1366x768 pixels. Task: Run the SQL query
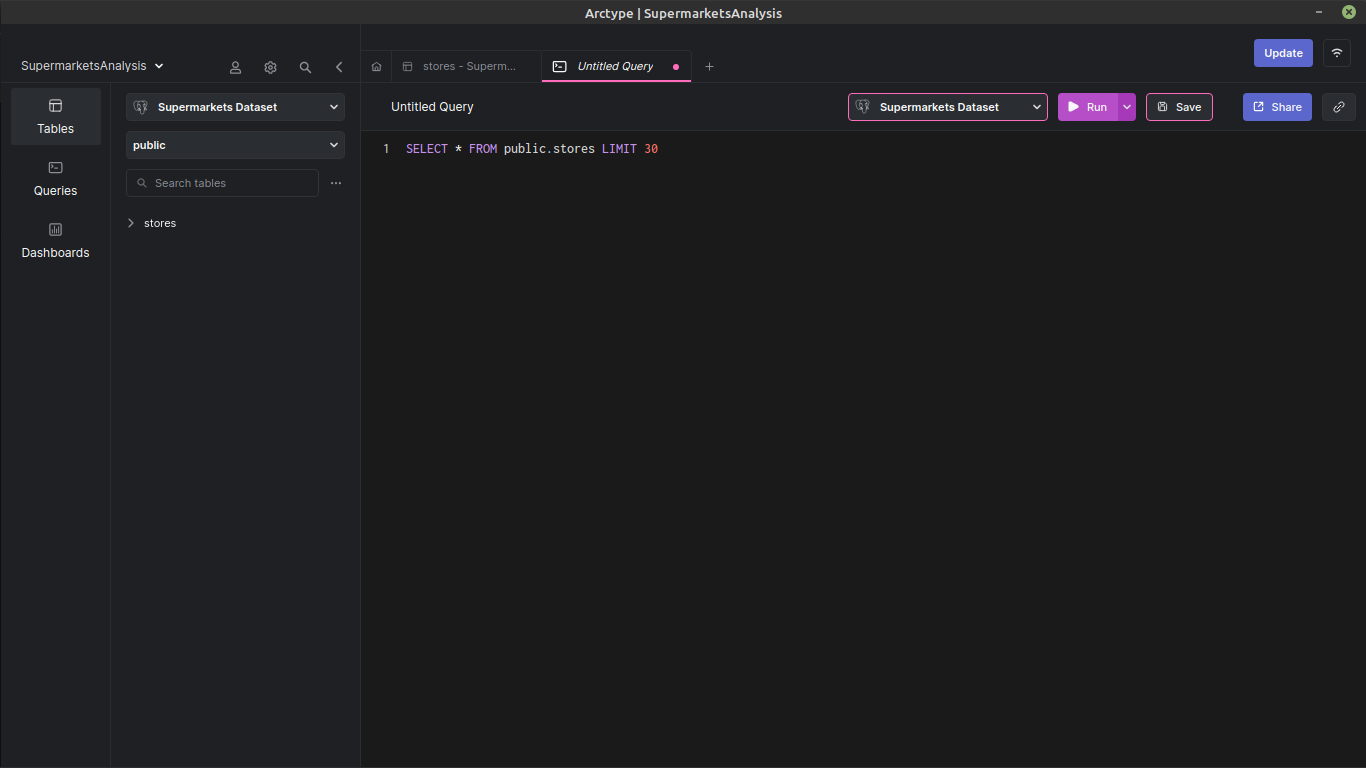[1090, 107]
